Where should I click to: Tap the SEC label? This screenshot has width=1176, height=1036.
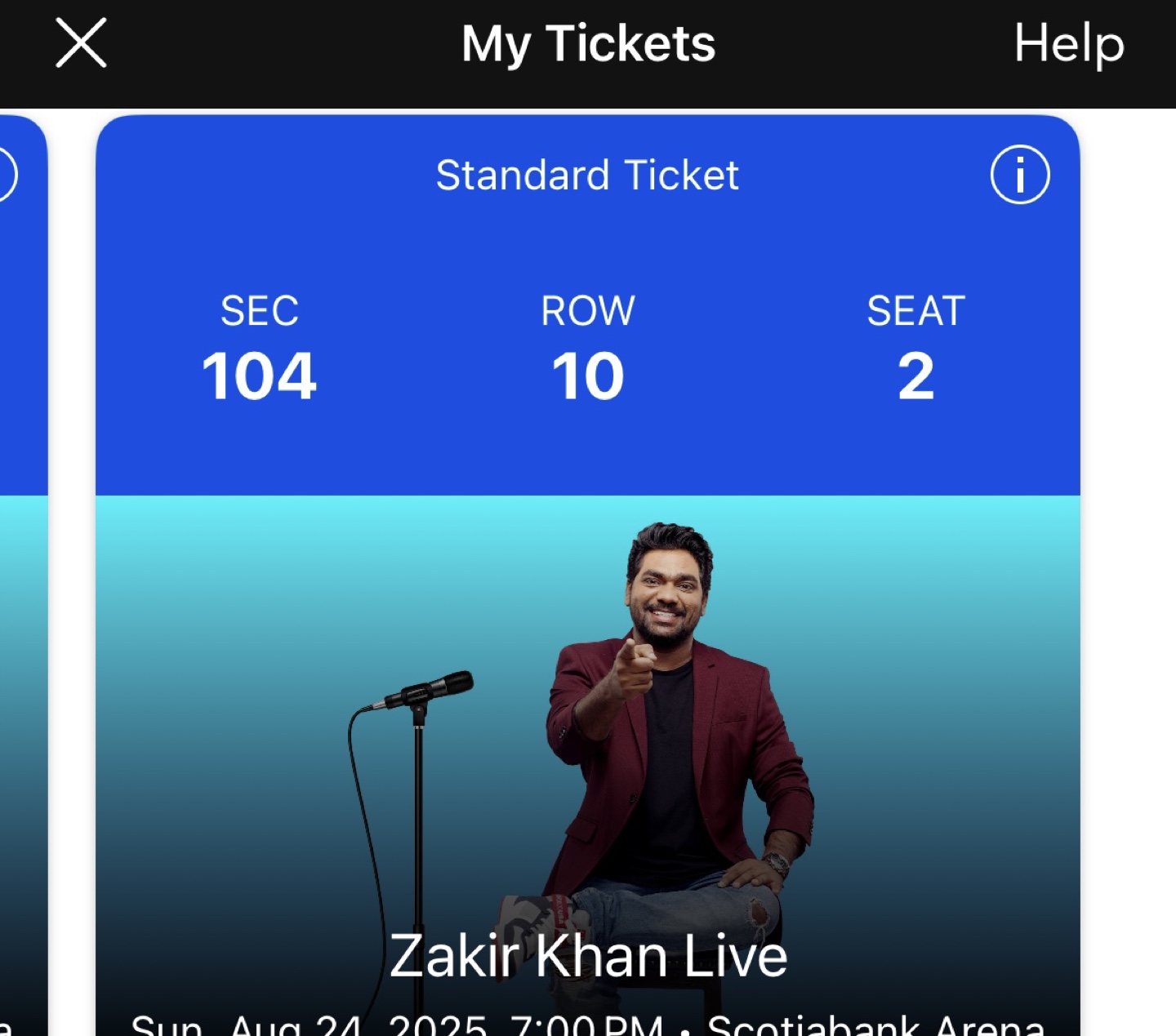tap(259, 311)
